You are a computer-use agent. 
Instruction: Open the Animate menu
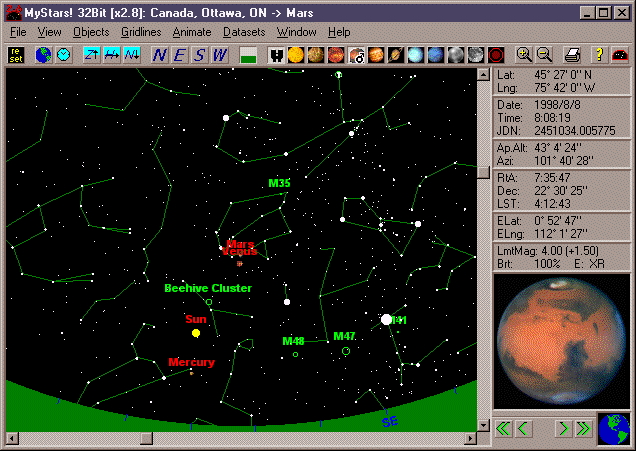point(192,32)
